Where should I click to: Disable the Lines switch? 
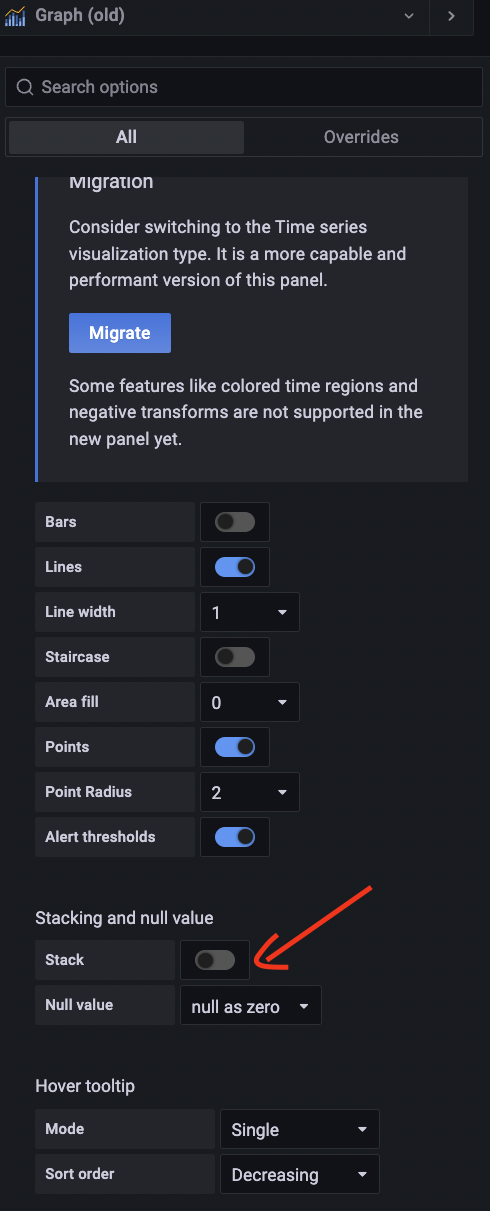point(235,567)
